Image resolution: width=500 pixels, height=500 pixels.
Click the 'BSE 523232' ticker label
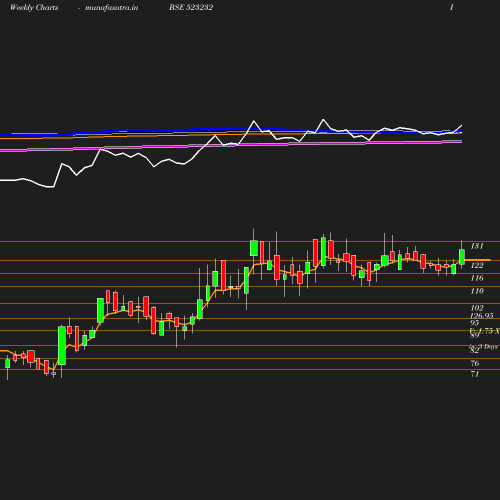coord(191,7)
